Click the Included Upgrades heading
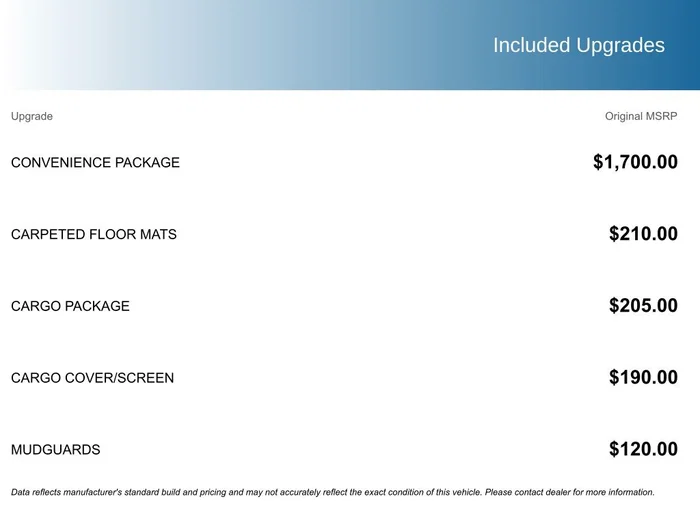The width and height of the screenshot is (700, 525). (578, 45)
